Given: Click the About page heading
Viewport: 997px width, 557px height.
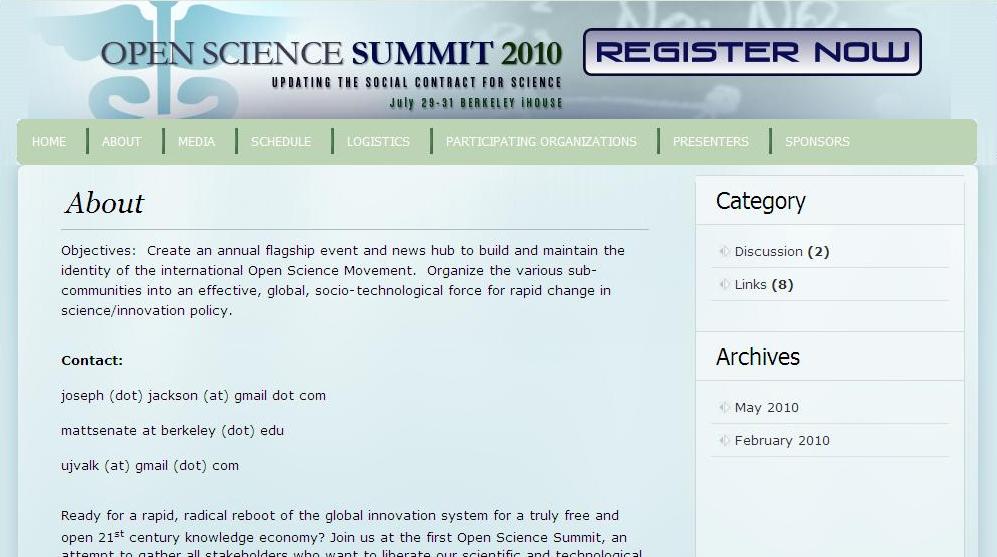Looking at the screenshot, I should (x=105, y=203).
